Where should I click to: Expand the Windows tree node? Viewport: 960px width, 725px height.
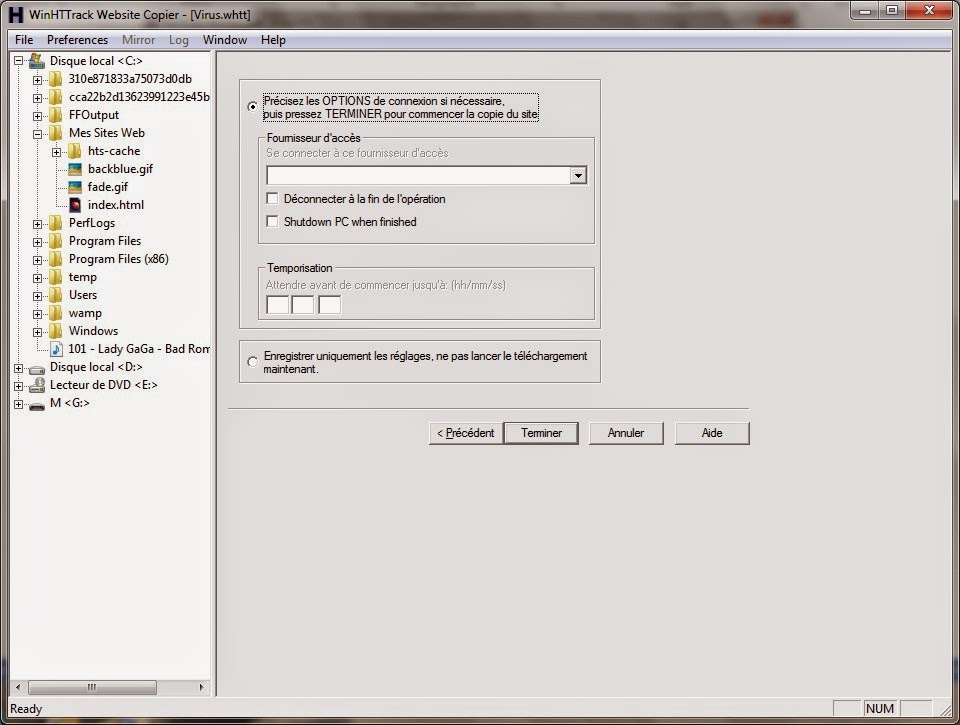click(x=37, y=331)
